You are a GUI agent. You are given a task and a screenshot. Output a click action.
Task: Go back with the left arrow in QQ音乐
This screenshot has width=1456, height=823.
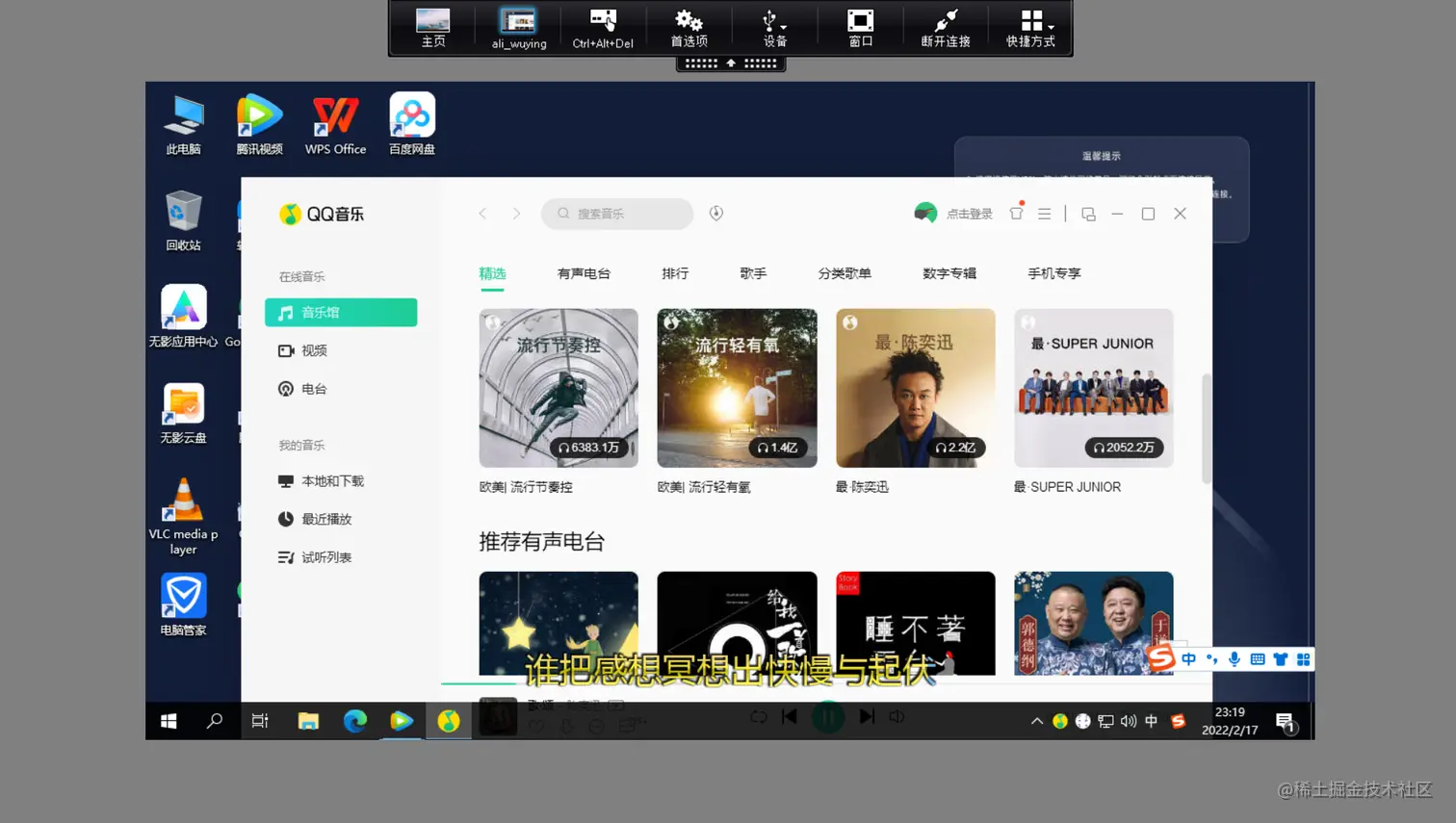(482, 214)
